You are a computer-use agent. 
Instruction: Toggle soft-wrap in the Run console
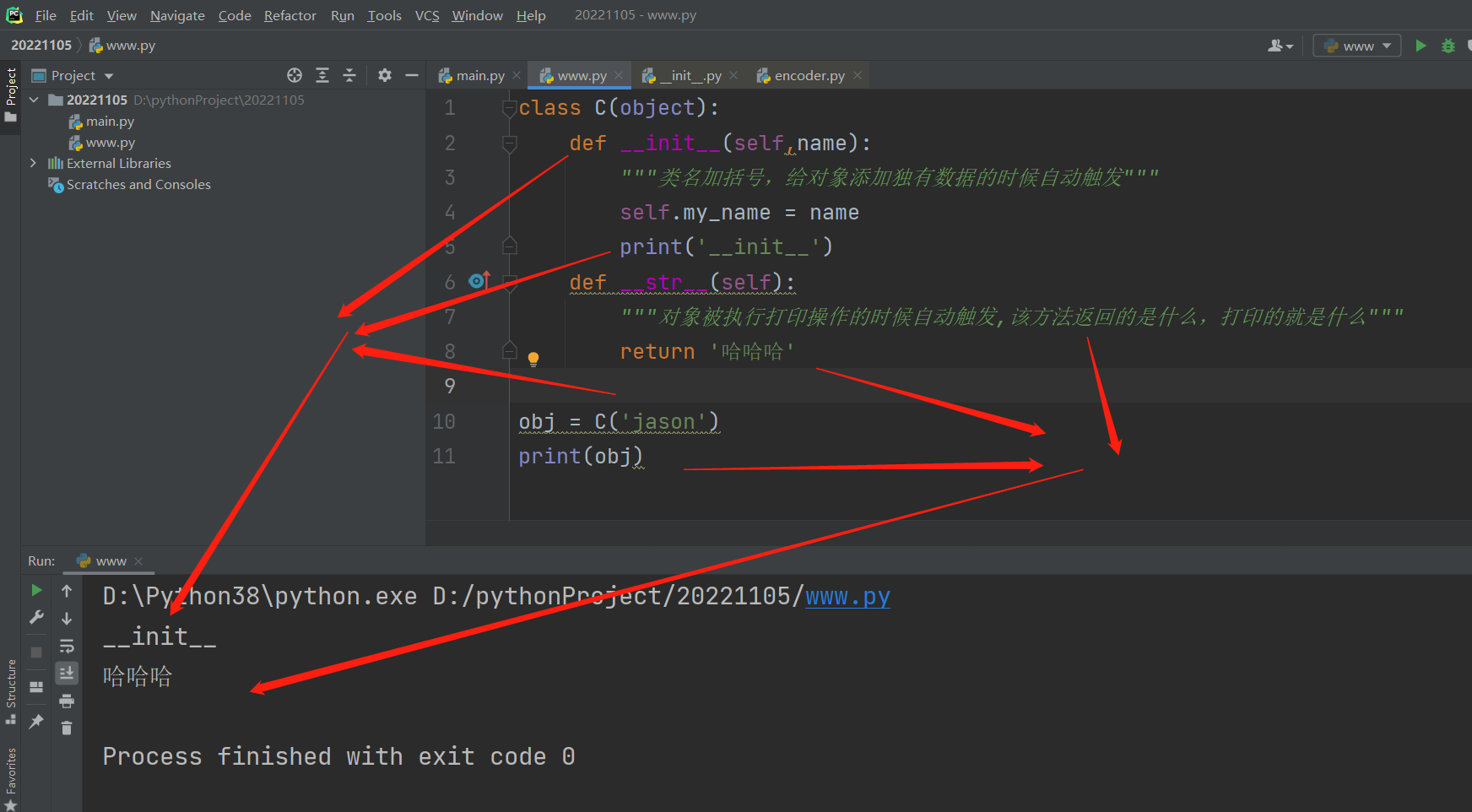[x=67, y=647]
